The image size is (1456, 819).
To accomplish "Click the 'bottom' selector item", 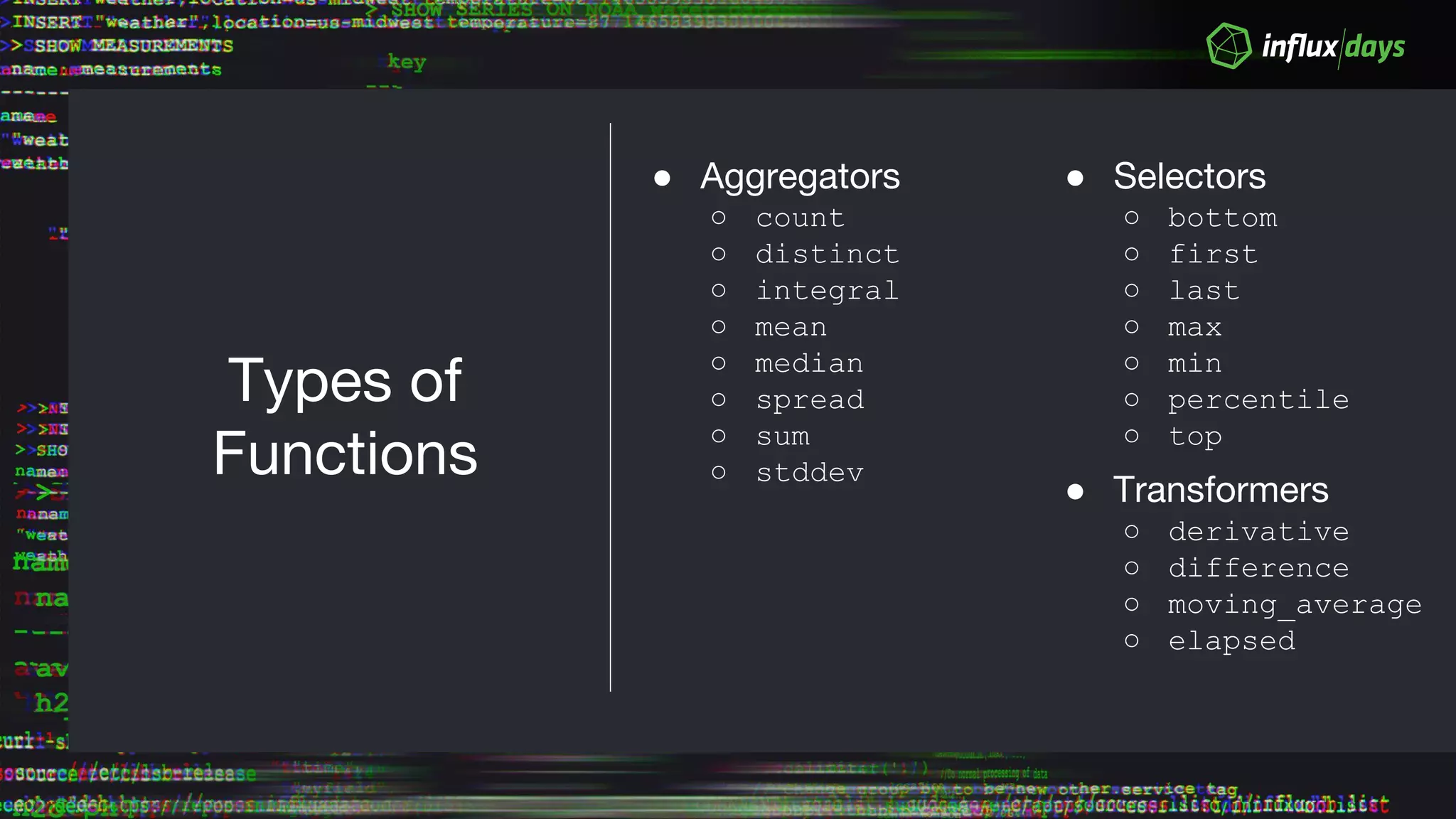I will (x=1223, y=218).
